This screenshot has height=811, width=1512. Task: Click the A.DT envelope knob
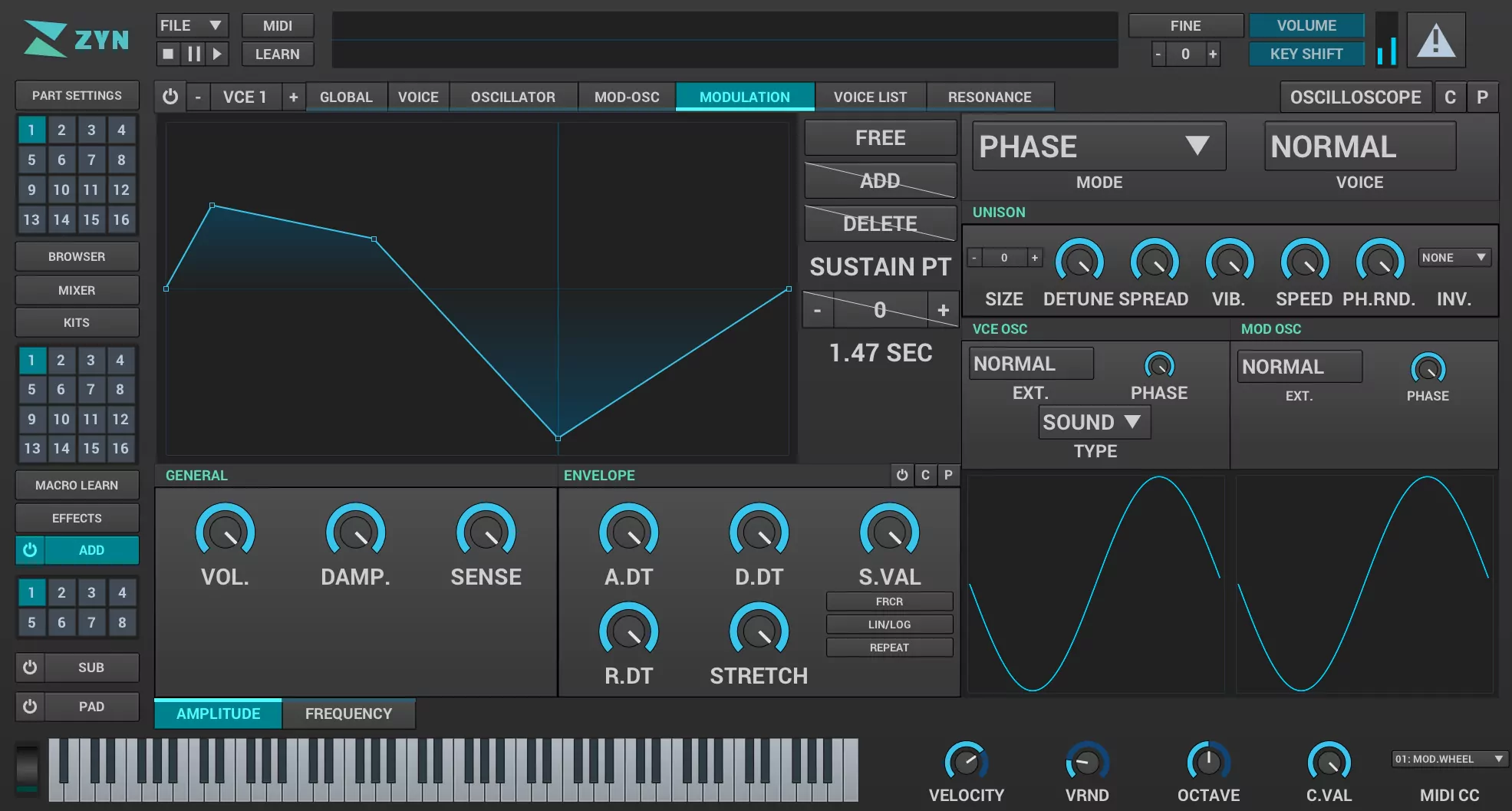coord(629,532)
